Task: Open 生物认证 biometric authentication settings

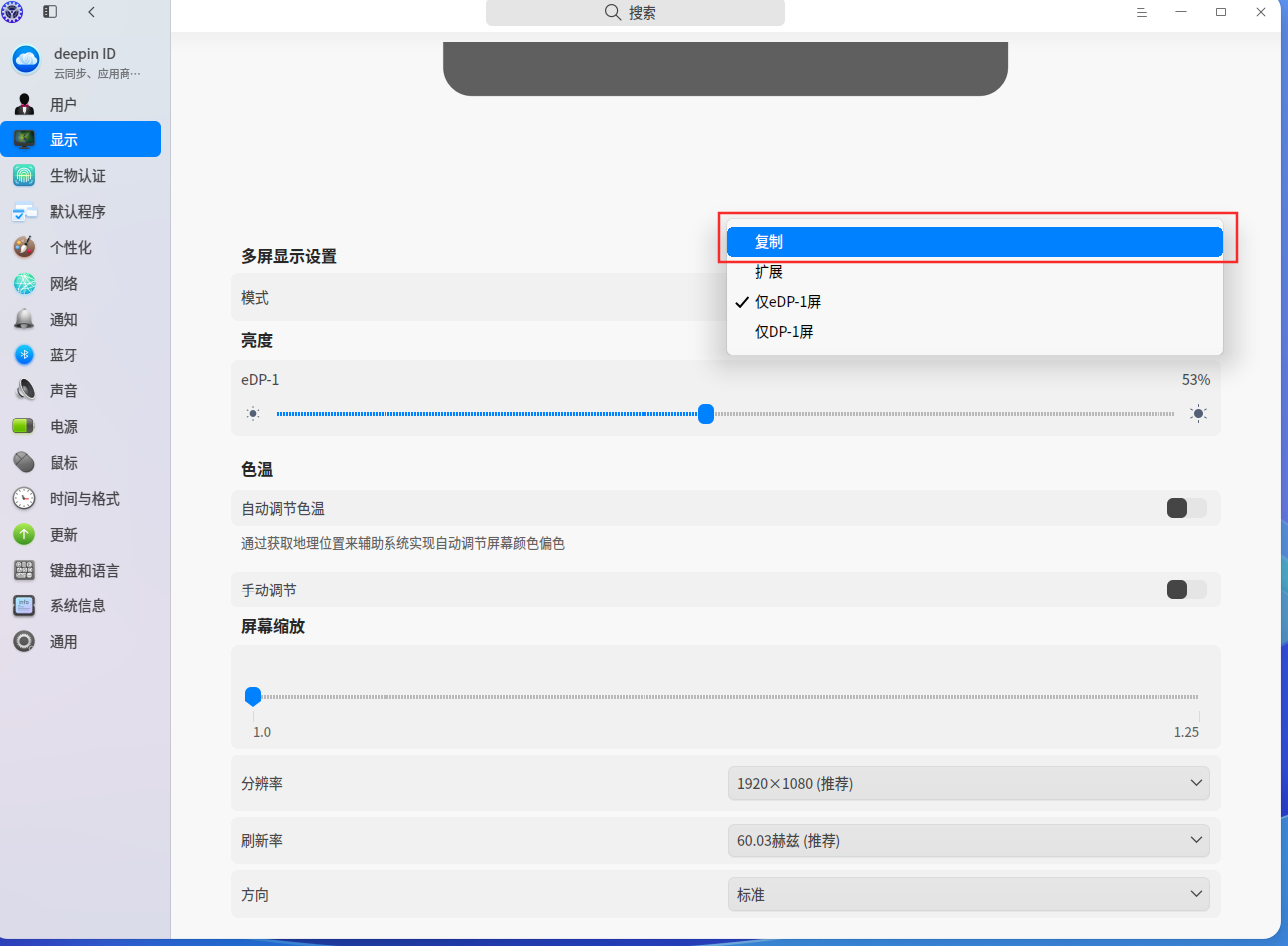Action: click(81, 175)
